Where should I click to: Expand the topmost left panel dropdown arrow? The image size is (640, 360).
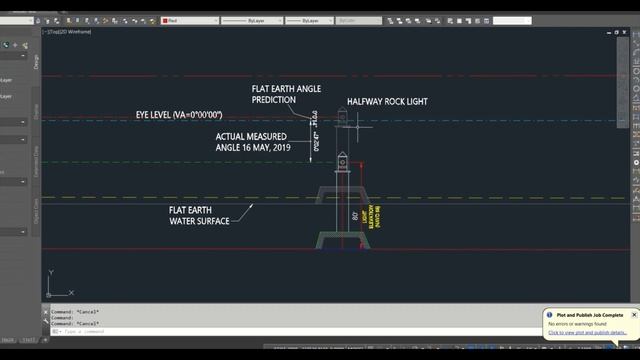pyautogui.click(x=23, y=56)
